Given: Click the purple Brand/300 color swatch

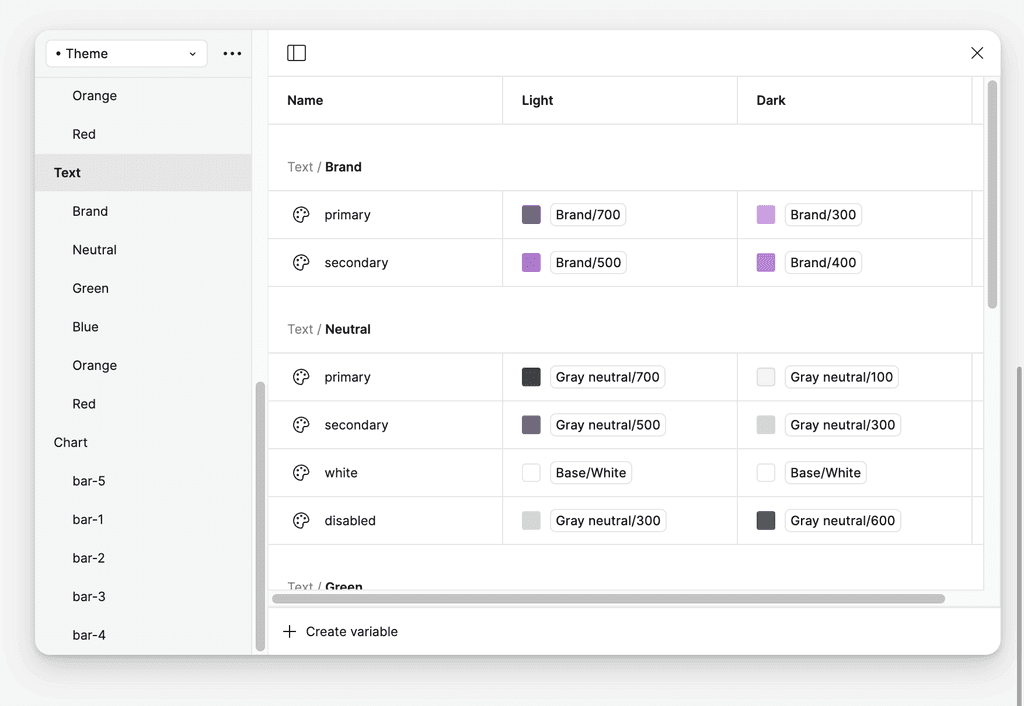Looking at the screenshot, I should (765, 214).
